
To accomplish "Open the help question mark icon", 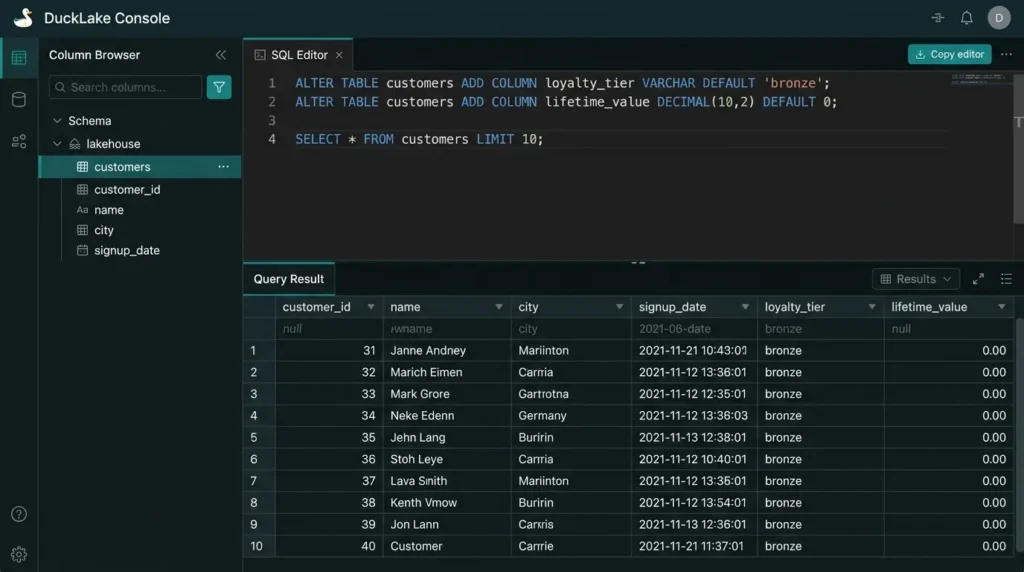I will click(19, 515).
